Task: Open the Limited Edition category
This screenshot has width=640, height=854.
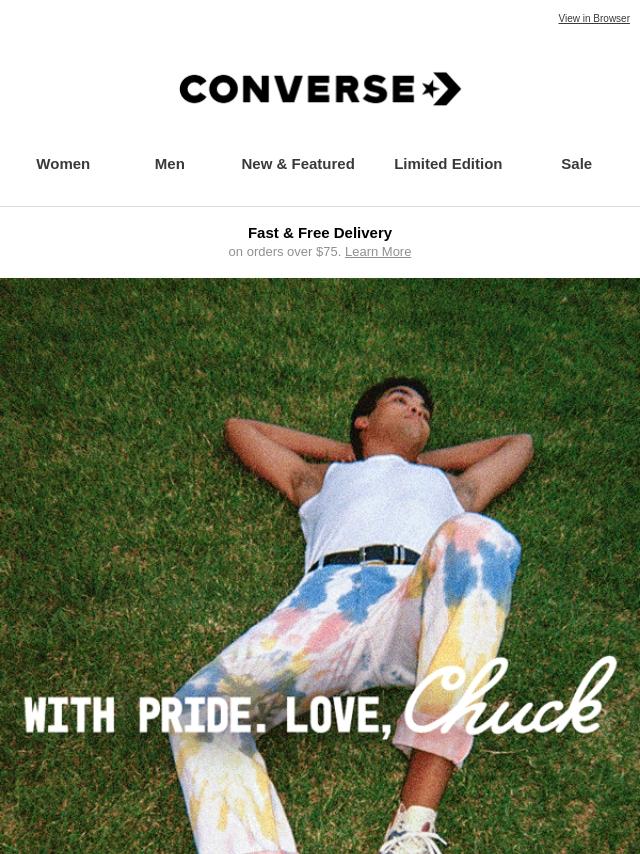Action: (448, 164)
